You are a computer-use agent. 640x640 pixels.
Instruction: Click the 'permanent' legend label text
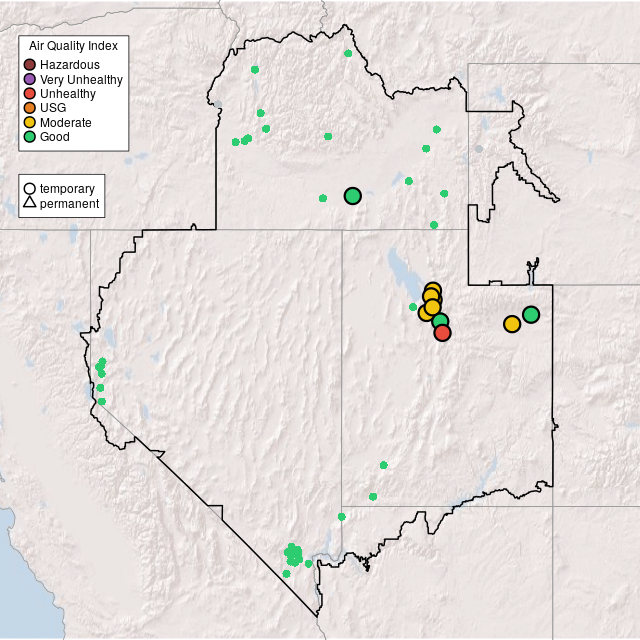69,204
